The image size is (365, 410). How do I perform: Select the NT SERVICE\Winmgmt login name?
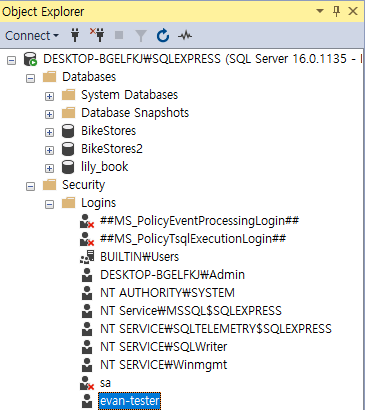(x=164, y=365)
